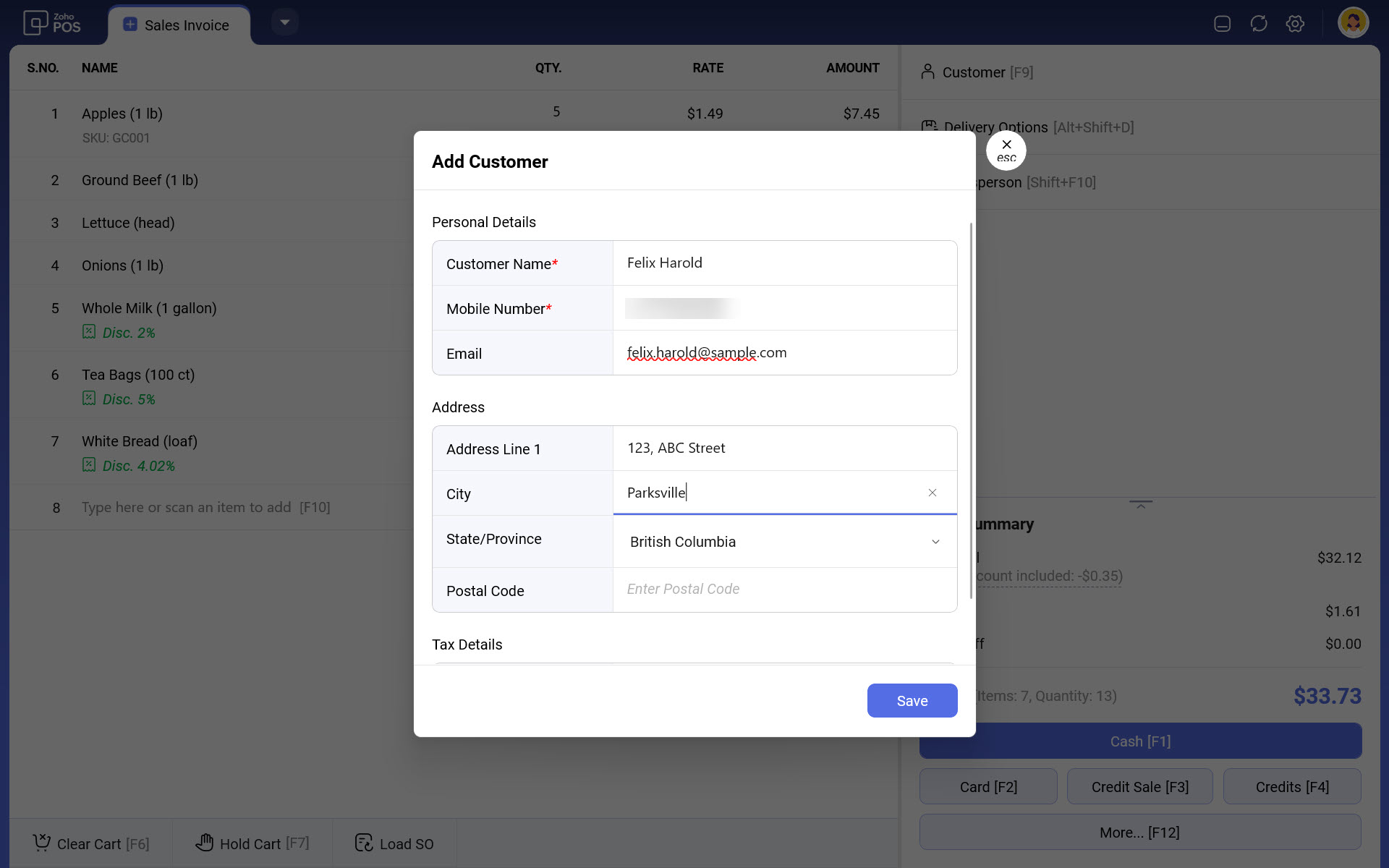Expand the State/Province British Columbia dropdown
Screen dimensions: 1389x868
tap(935, 542)
